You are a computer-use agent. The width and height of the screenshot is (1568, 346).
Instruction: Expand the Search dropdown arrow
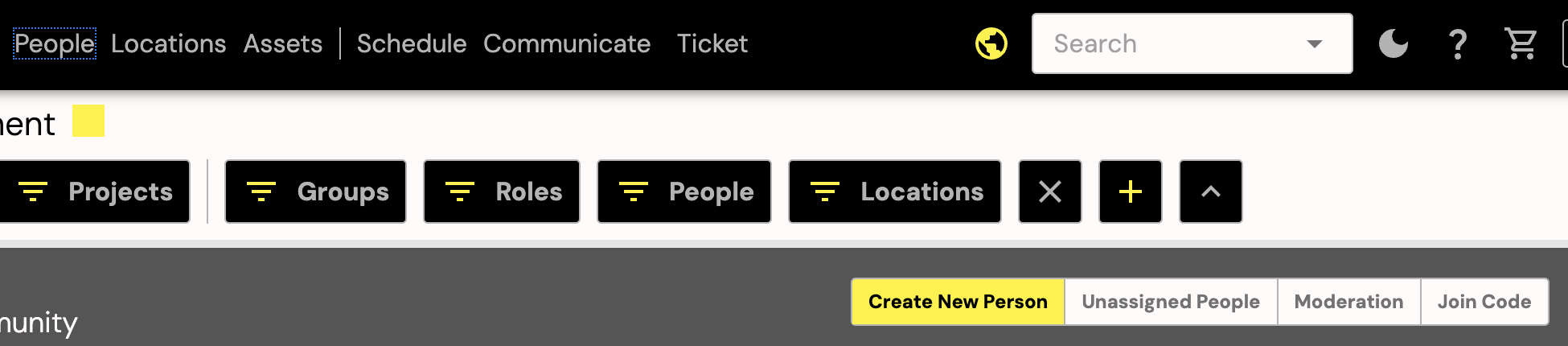(1315, 43)
